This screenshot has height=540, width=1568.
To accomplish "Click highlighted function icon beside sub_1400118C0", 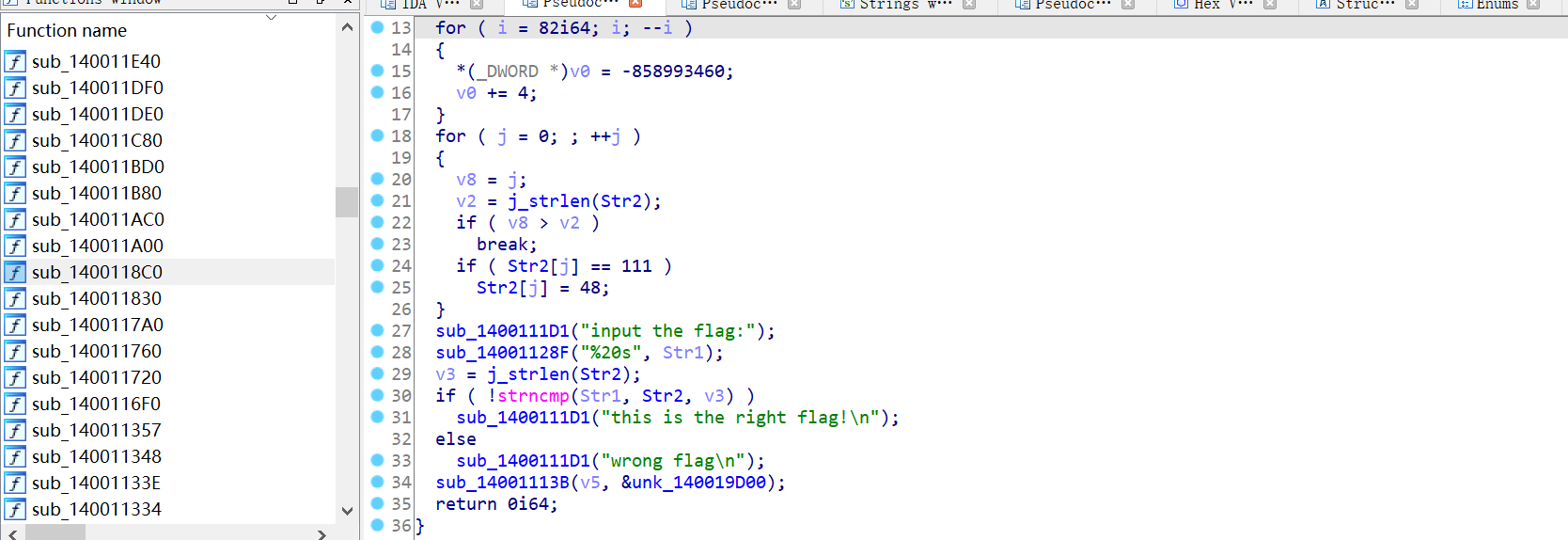I will click(x=15, y=273).
